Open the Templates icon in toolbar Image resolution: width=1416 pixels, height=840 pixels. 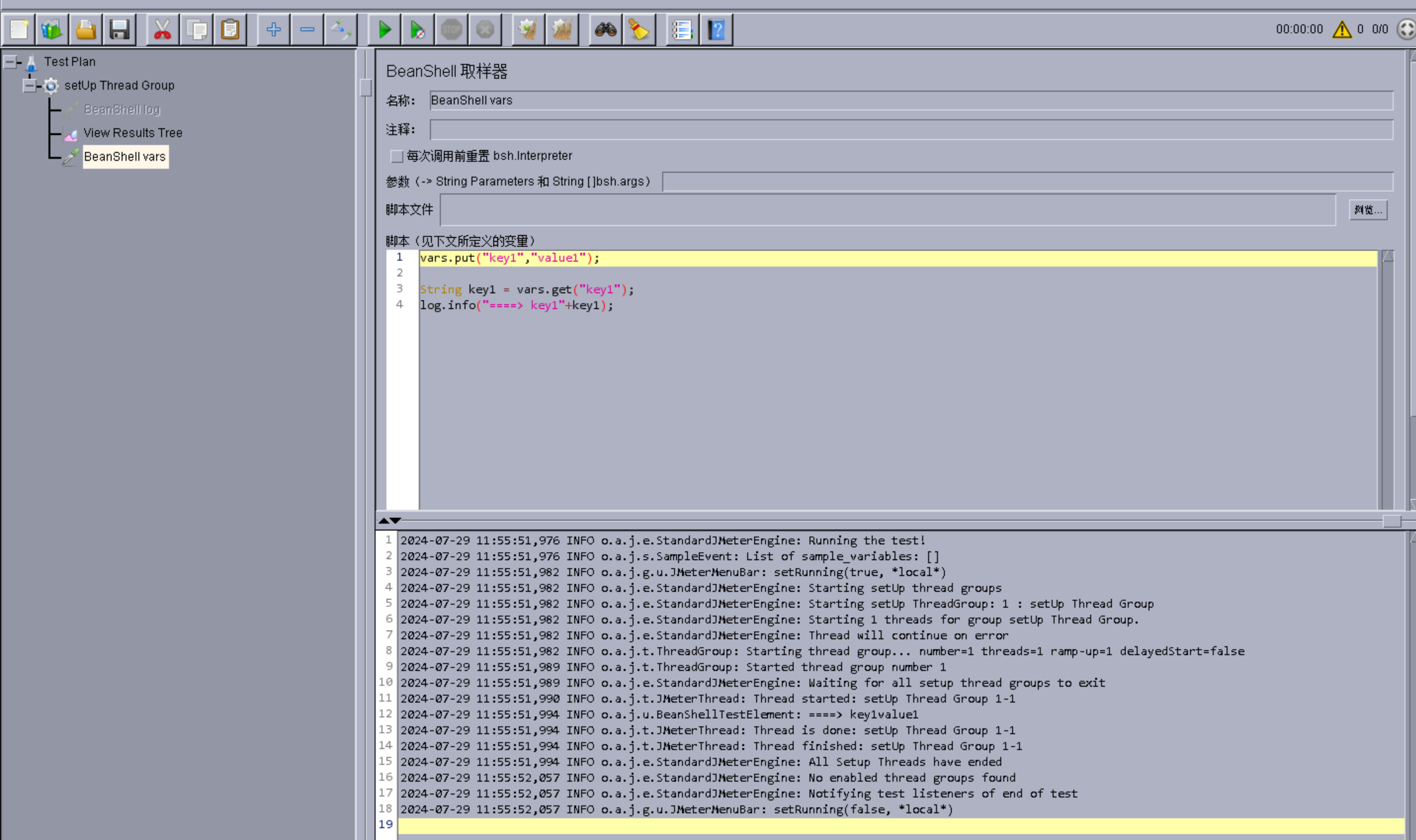pos(52,30)
